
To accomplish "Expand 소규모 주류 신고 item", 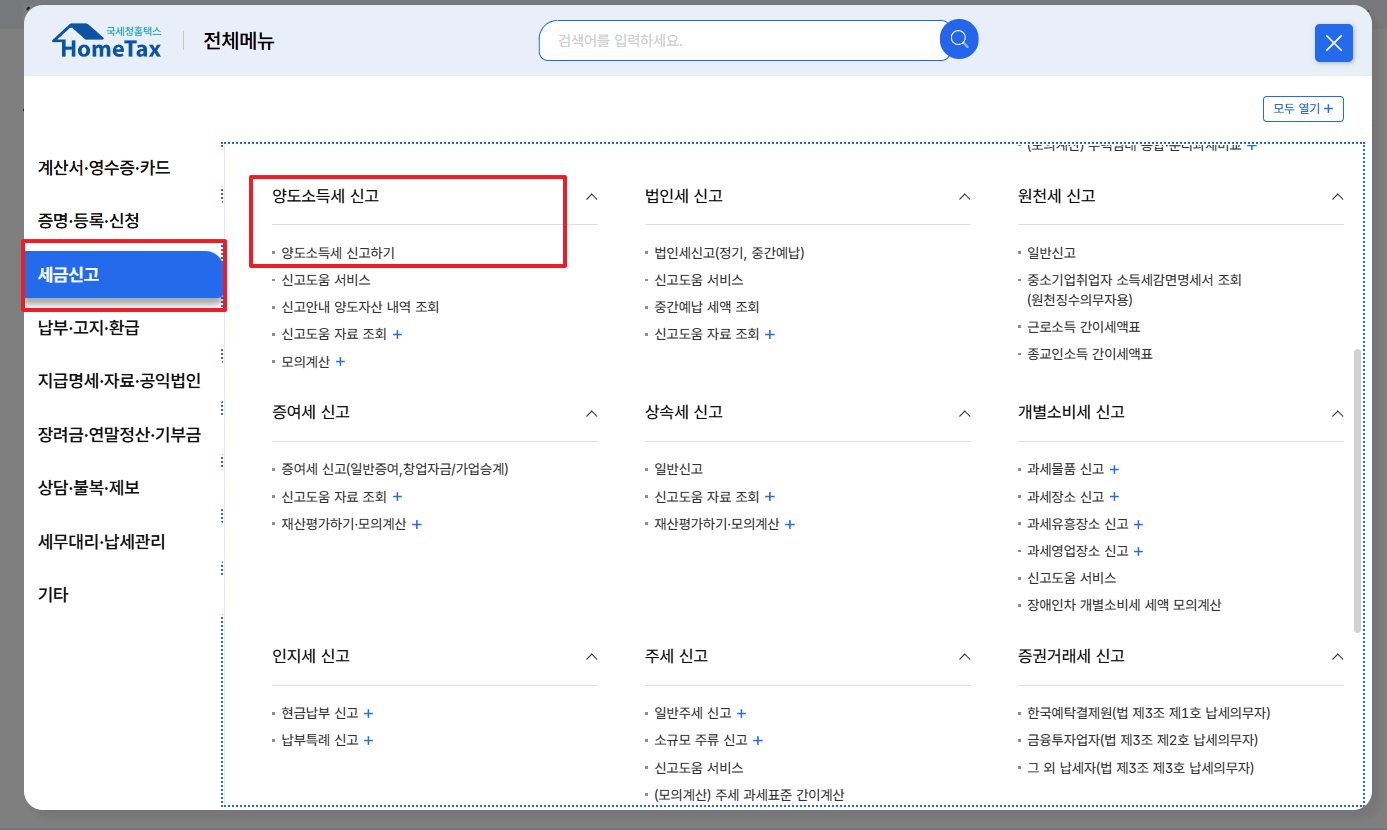I will pyautogui.click(x=758, y=740).
